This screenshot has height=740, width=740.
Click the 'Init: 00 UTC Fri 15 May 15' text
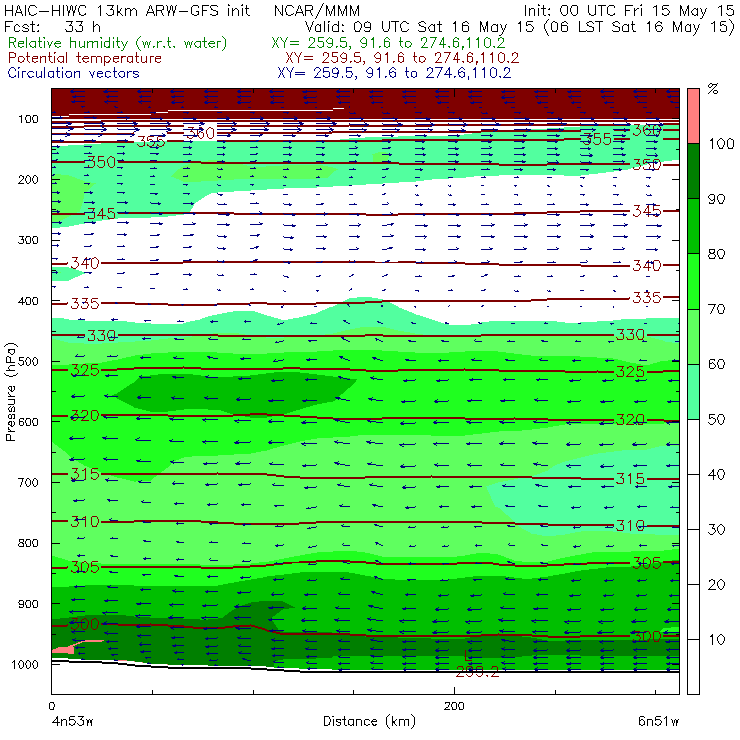[x=629, y=11]
